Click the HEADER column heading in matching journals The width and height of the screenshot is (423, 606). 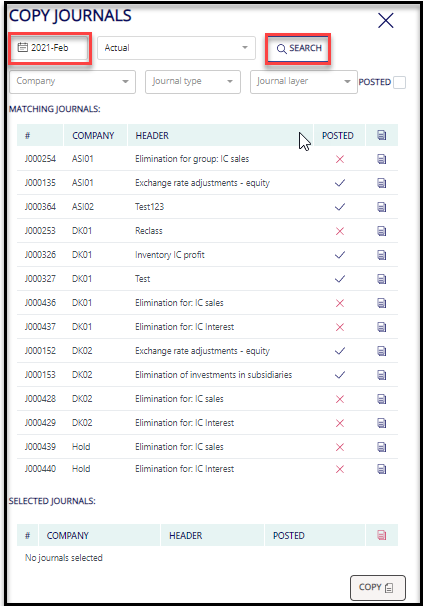[152, 136]
